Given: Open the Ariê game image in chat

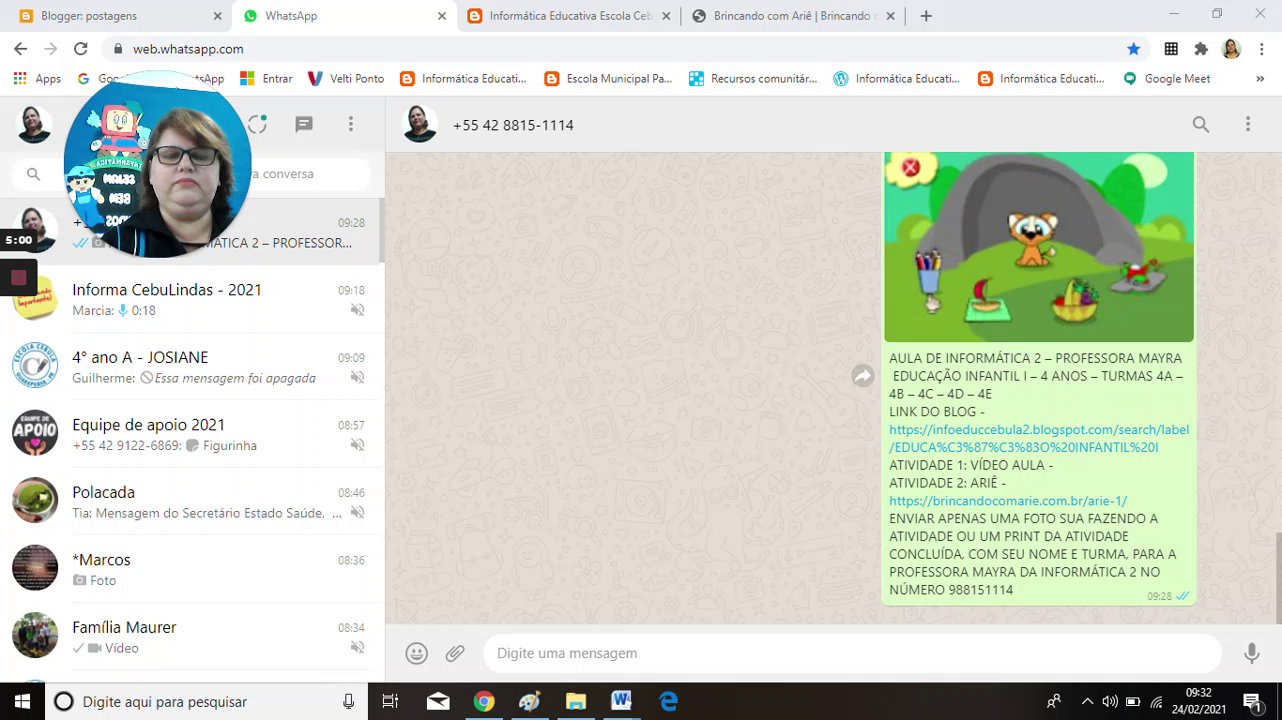Looking at the screenshot, I should 1039,247.
